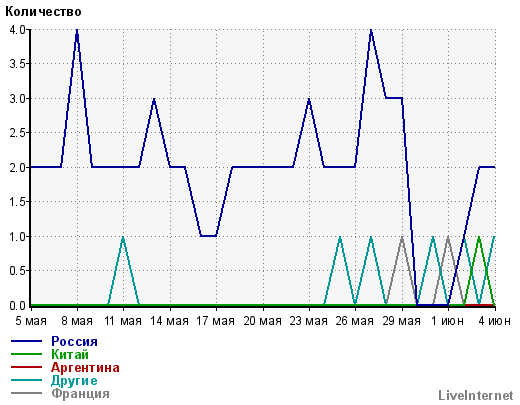Image resolution: width=520 pixels, height=405 pixels.
Task: Click the gray Франция legend line swatch
Action: tap(26, 393)
